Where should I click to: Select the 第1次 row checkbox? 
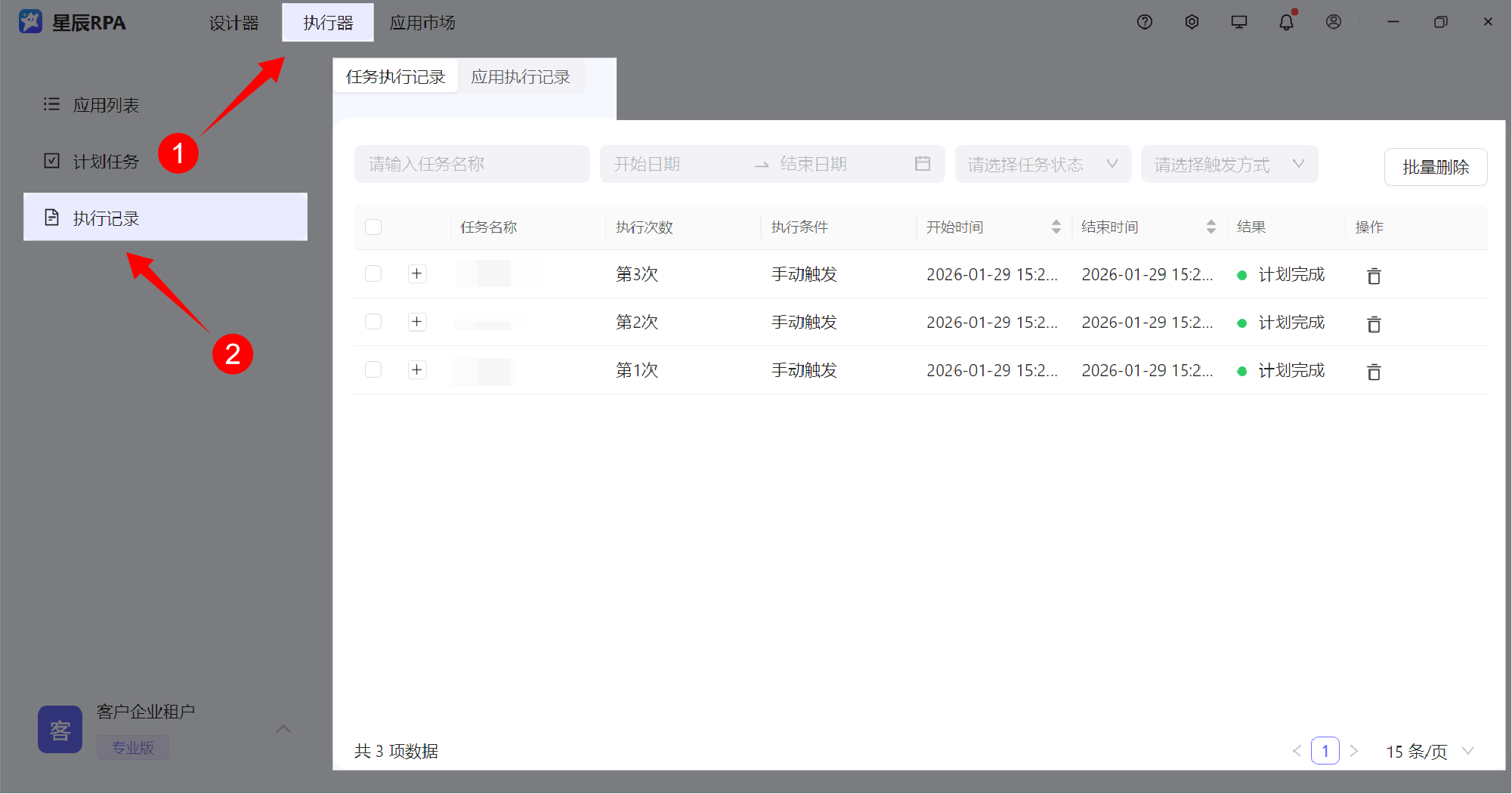point(373,369)
